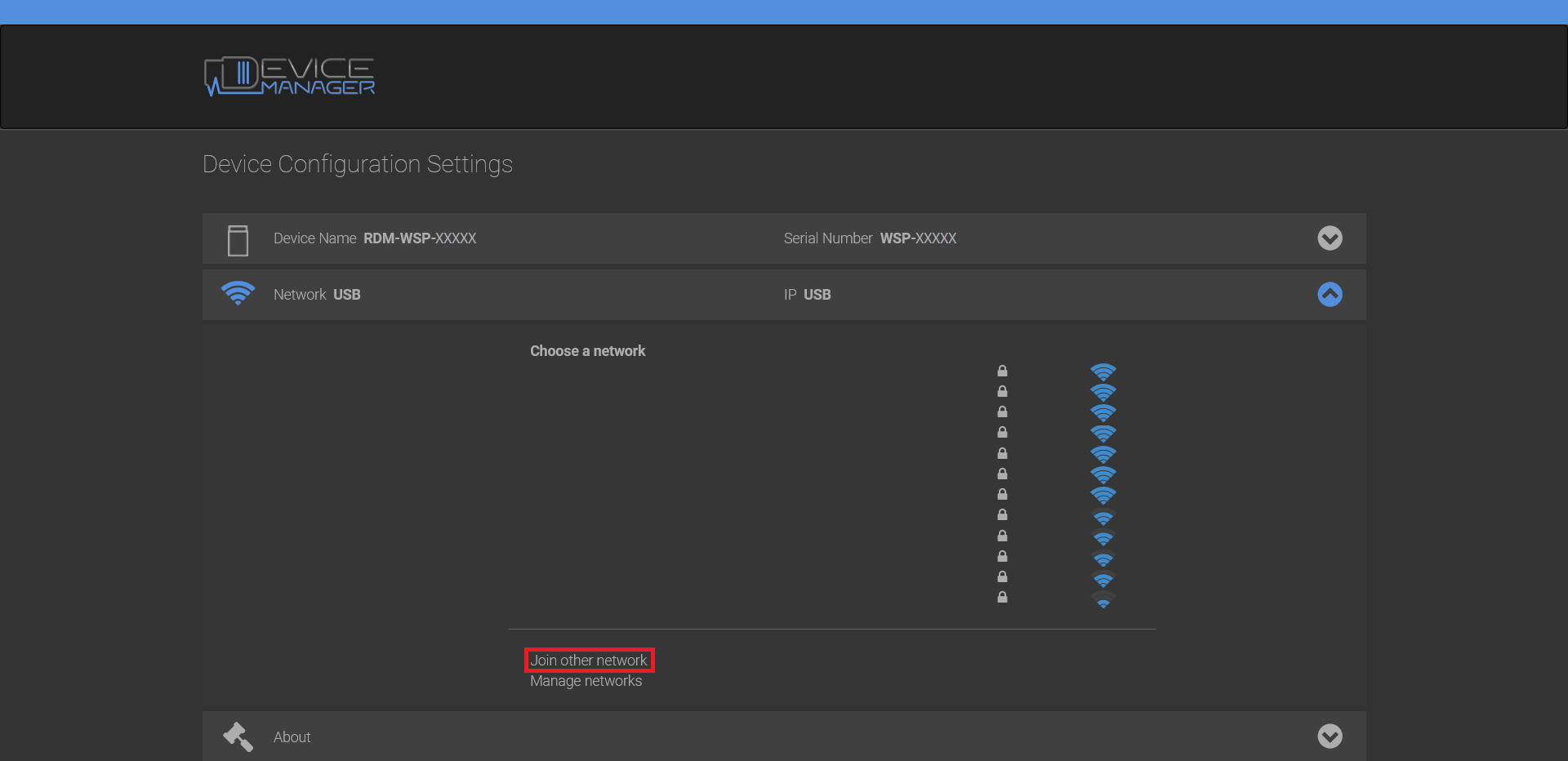
Task: Click the About section hammer icon
Action: (238, 737)
